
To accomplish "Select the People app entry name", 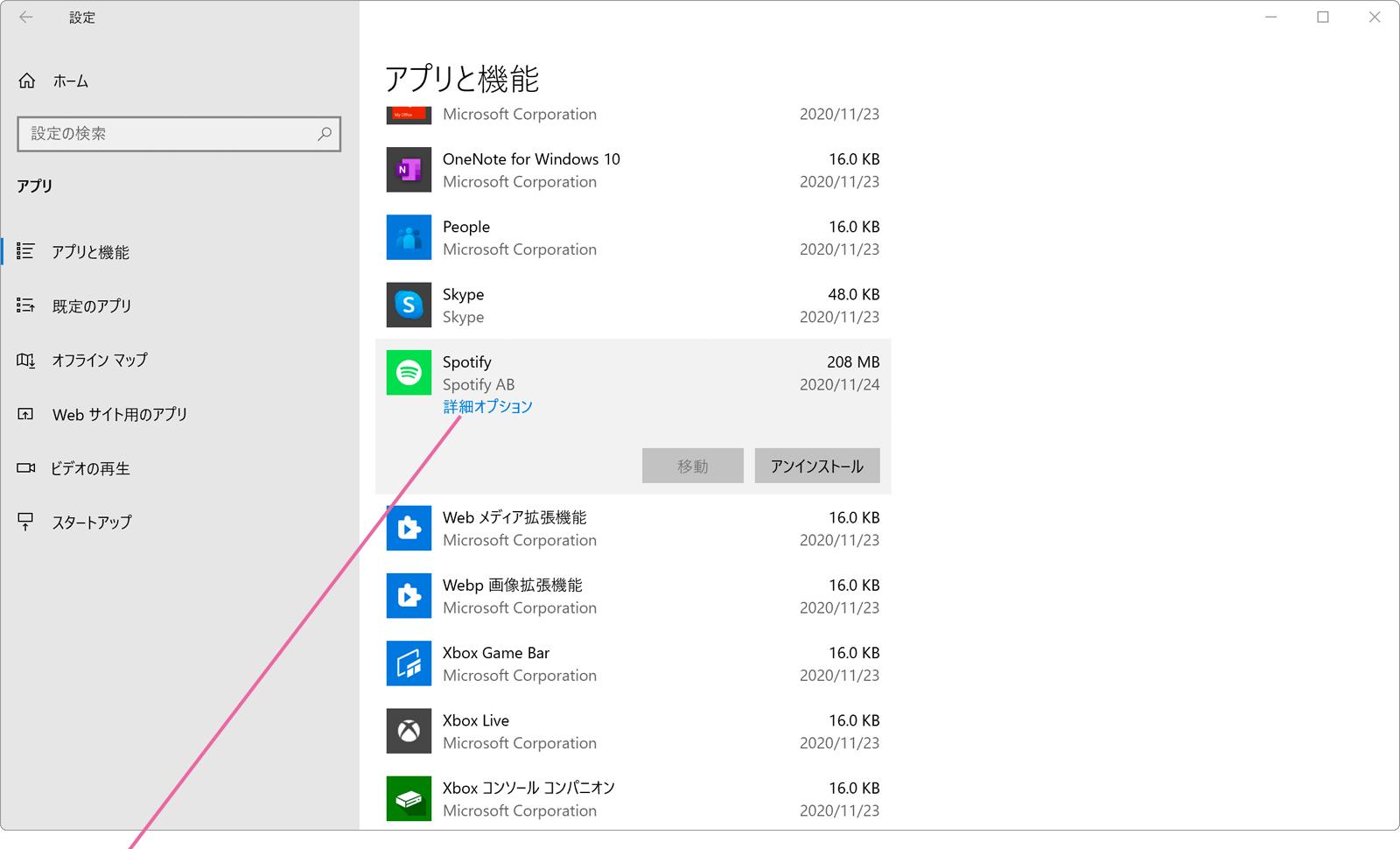I will (x=466, y=227).
